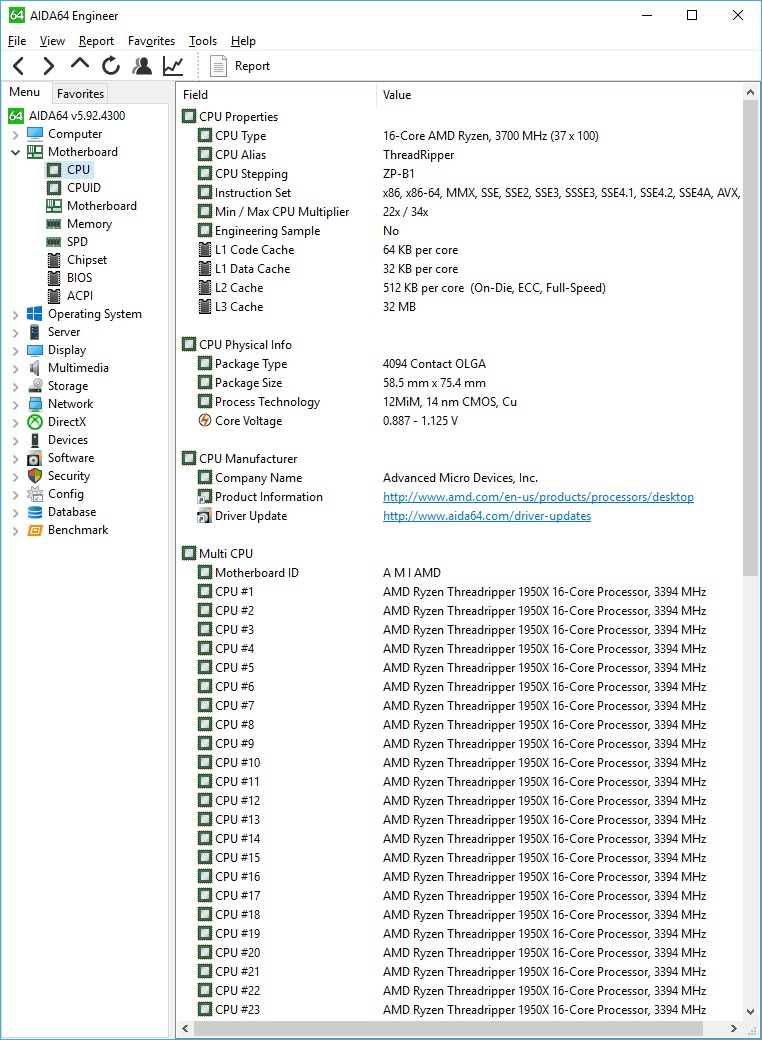The width and height of the screenshot is (762, 1040).
Task: Click the L3 Cache chip icon
Action: (205, 306)
